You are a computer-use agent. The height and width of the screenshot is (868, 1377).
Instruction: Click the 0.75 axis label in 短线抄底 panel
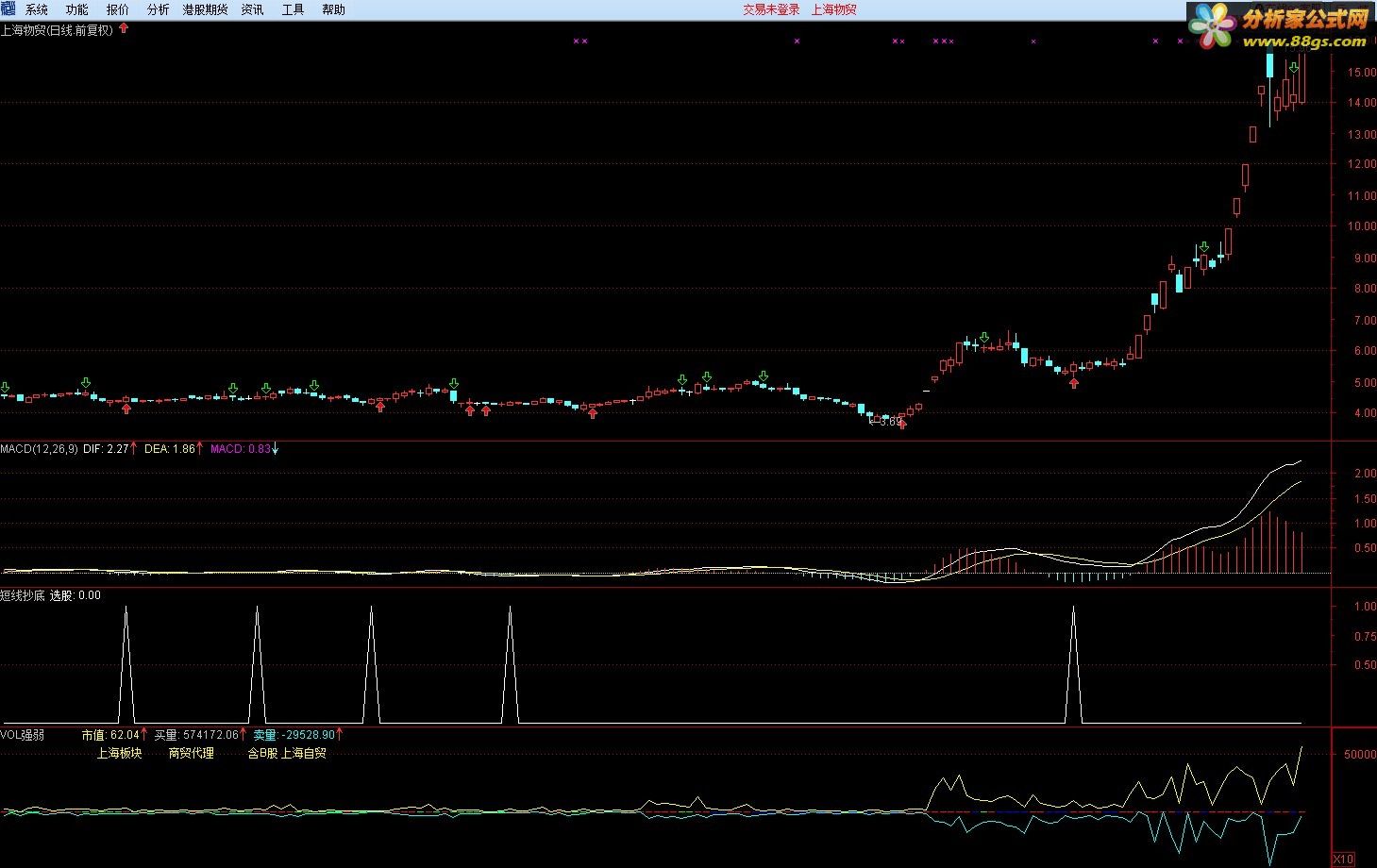tap(1365, 637)
